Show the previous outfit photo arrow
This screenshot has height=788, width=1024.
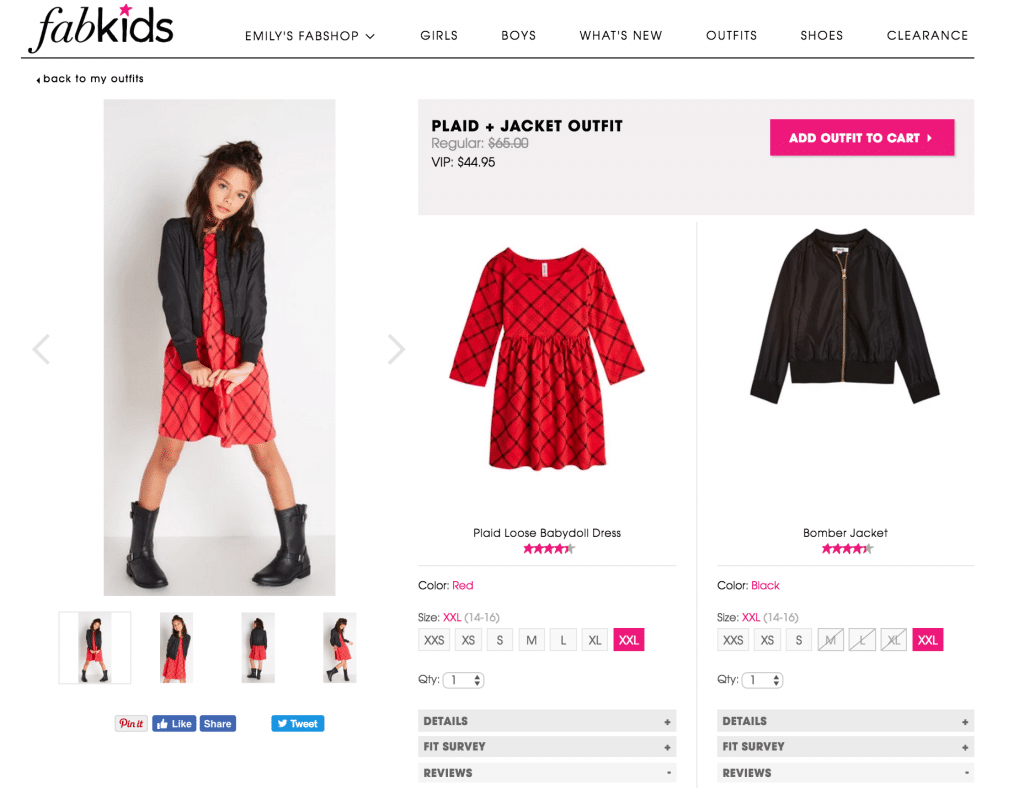[41, 349]
